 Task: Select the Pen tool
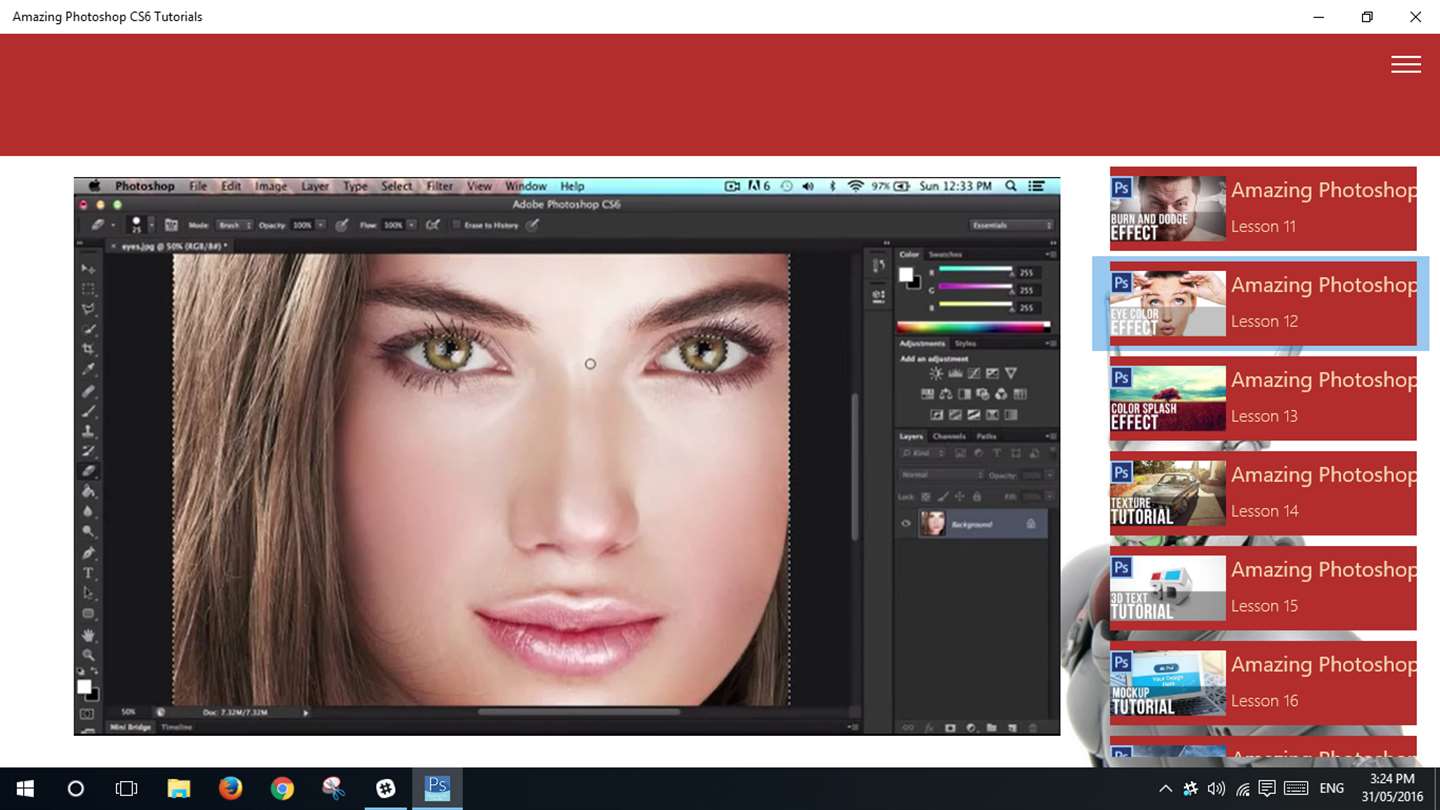[88, 553]
